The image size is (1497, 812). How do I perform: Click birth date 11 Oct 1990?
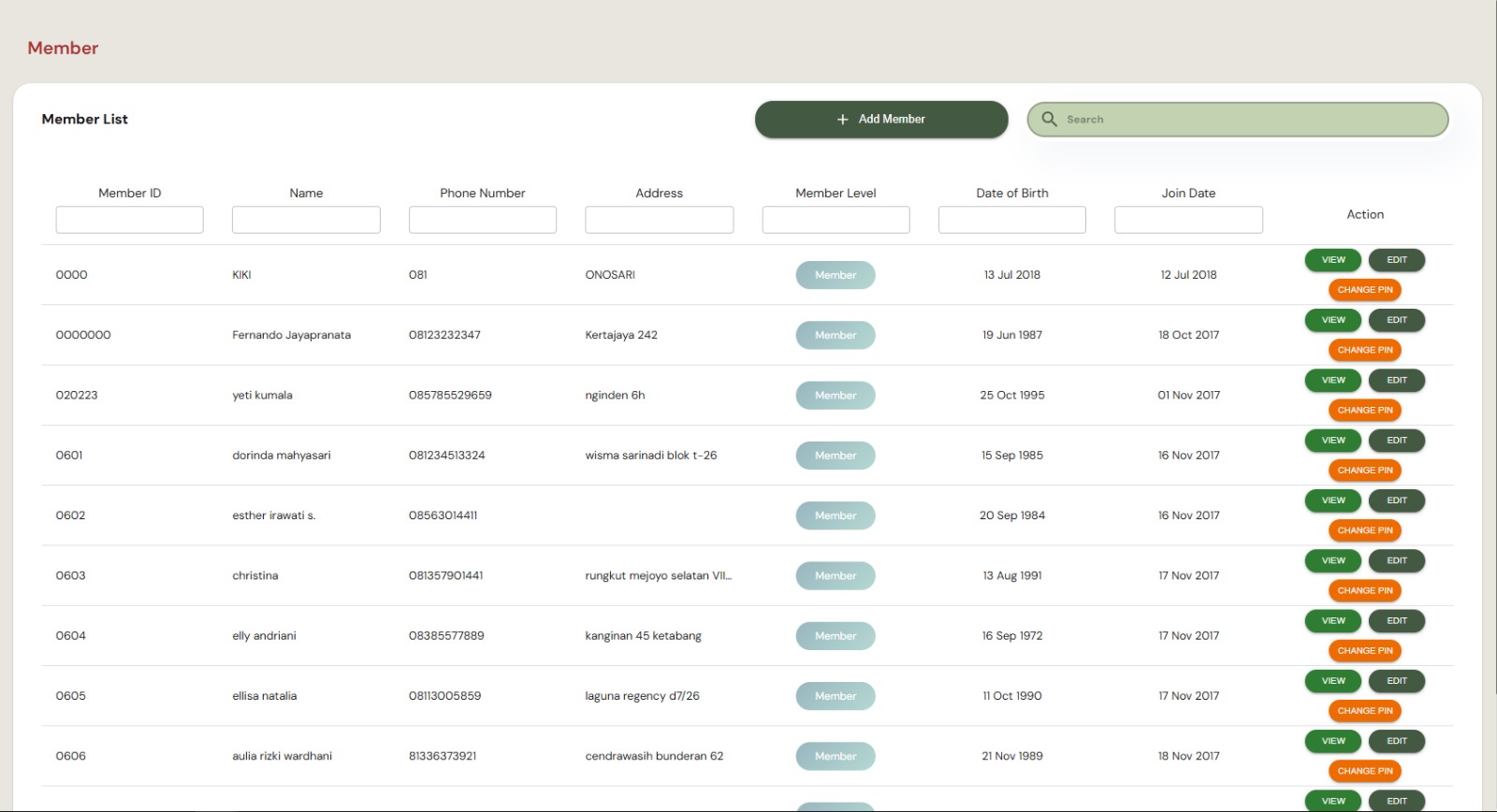pyautogui.click(x=1012, y=696)
